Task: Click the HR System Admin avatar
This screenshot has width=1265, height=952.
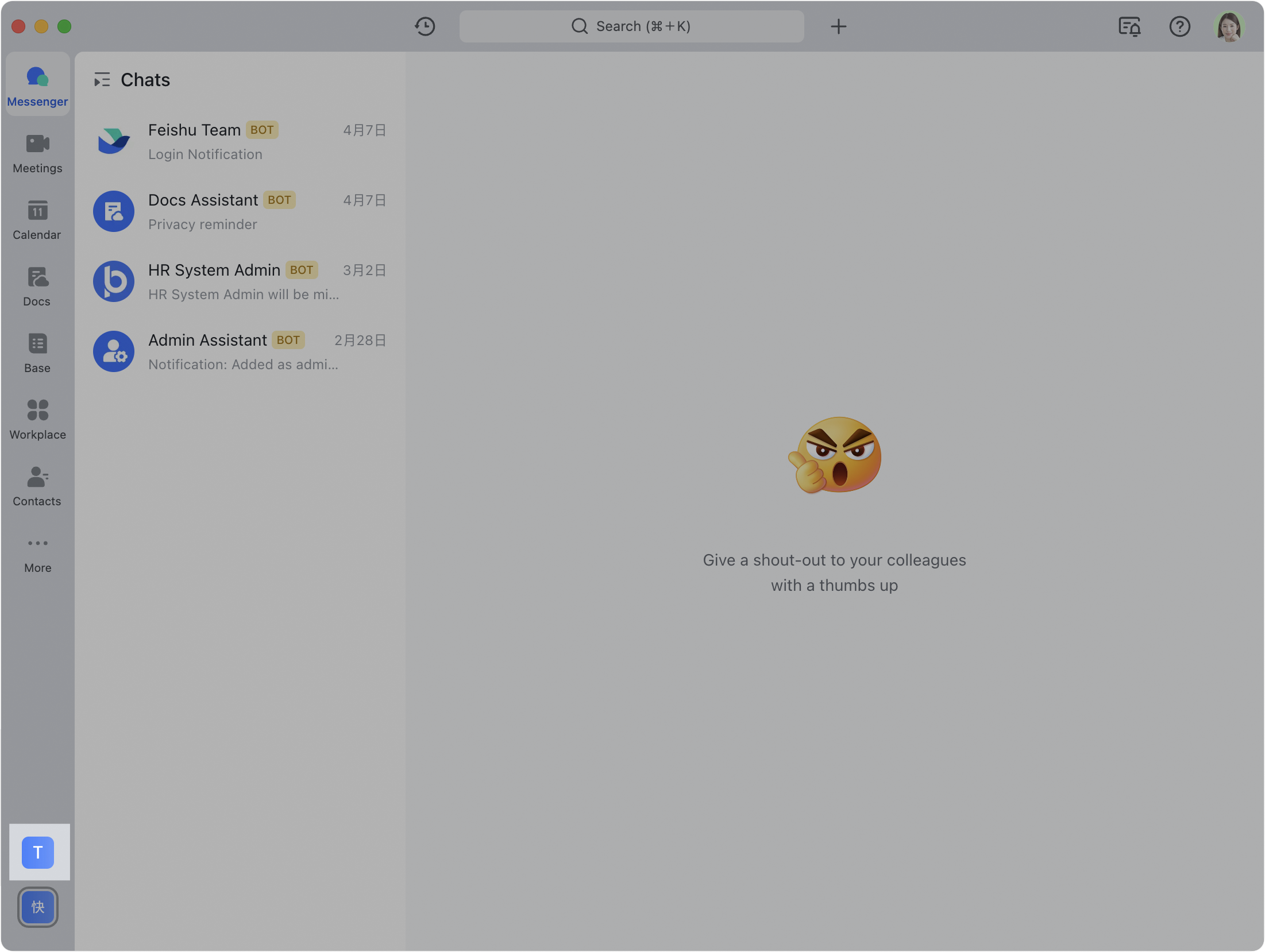Action: (x=114, y=281)
